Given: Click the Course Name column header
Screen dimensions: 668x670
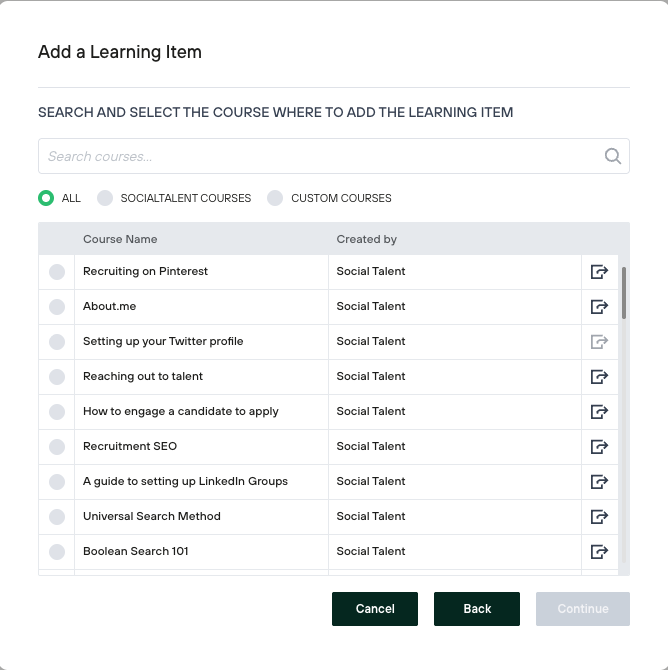Looking at the screenshot, I should point(120,239).
